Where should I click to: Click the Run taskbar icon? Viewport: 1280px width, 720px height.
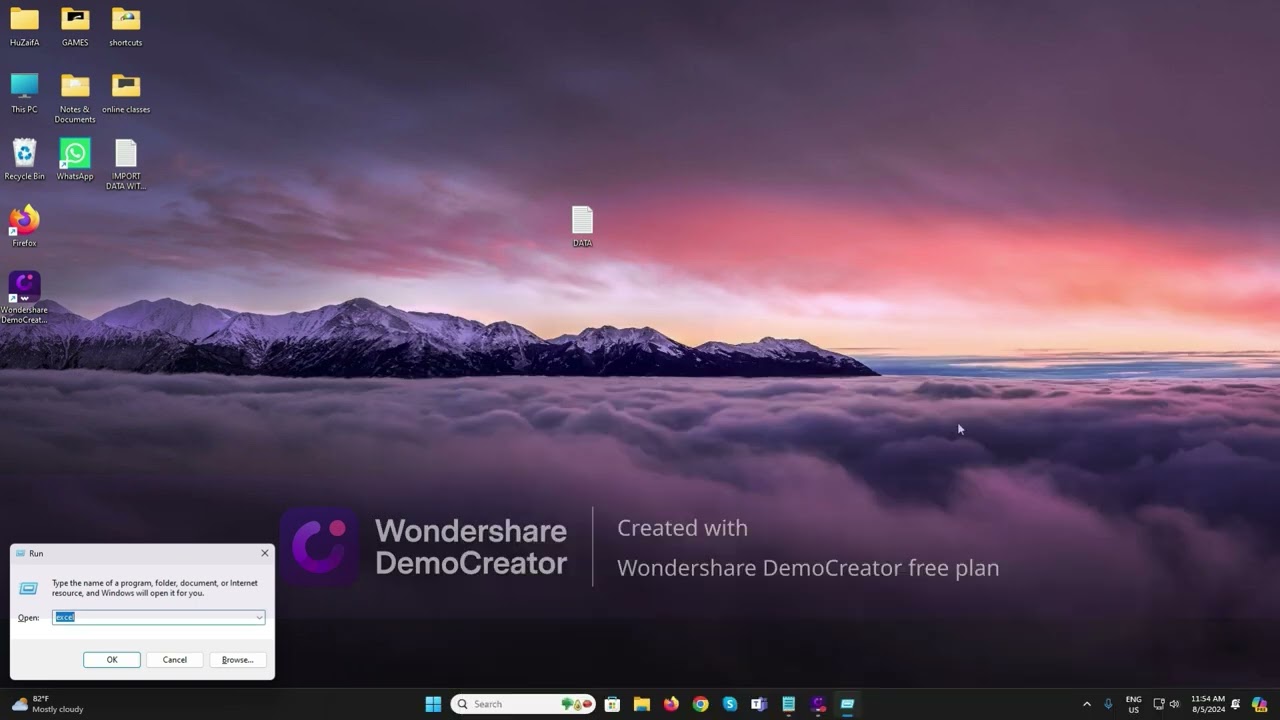(x=847, y=704)
